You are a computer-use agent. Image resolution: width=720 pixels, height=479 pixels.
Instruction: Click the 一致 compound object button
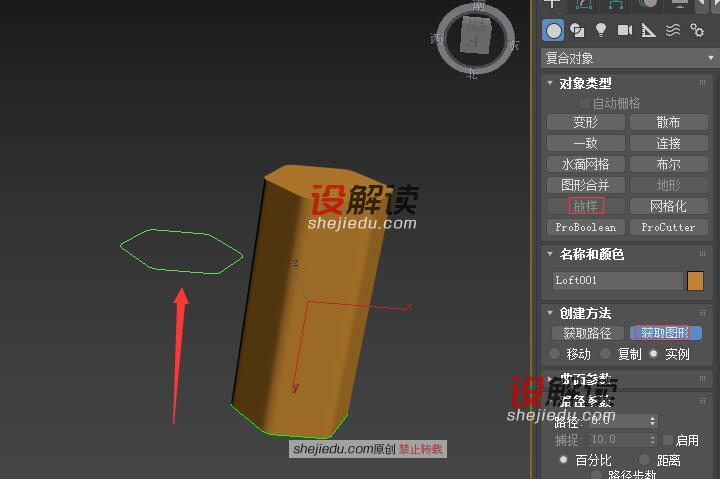pyautogui.click(x=585, y=143)
